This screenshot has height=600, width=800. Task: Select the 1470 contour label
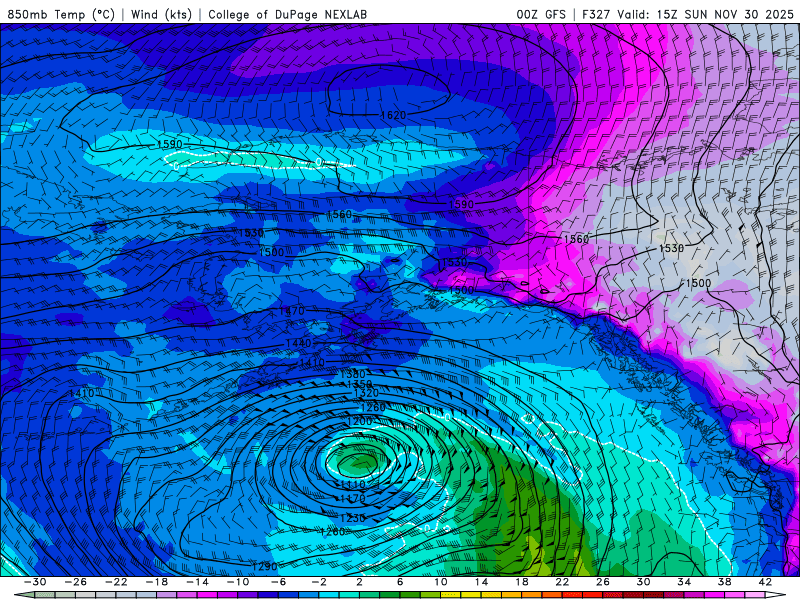click(292, 311)
